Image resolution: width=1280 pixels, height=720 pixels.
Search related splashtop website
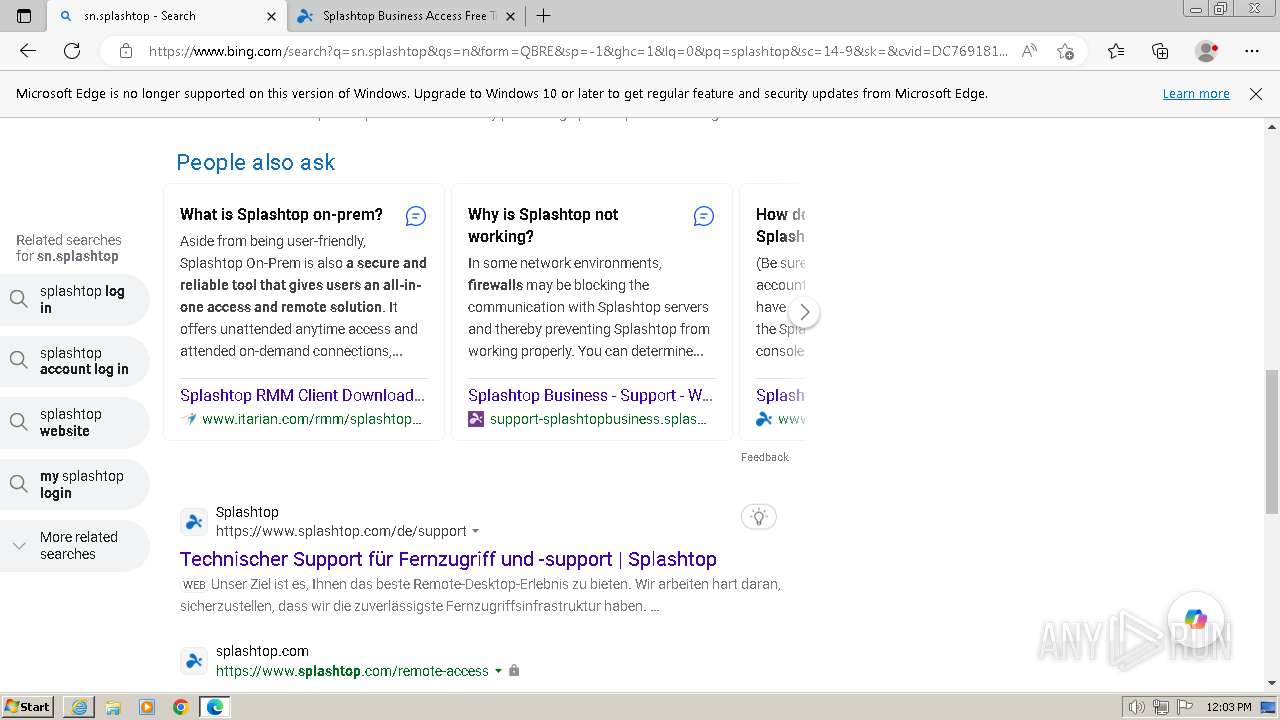click(x=75, y=422)
